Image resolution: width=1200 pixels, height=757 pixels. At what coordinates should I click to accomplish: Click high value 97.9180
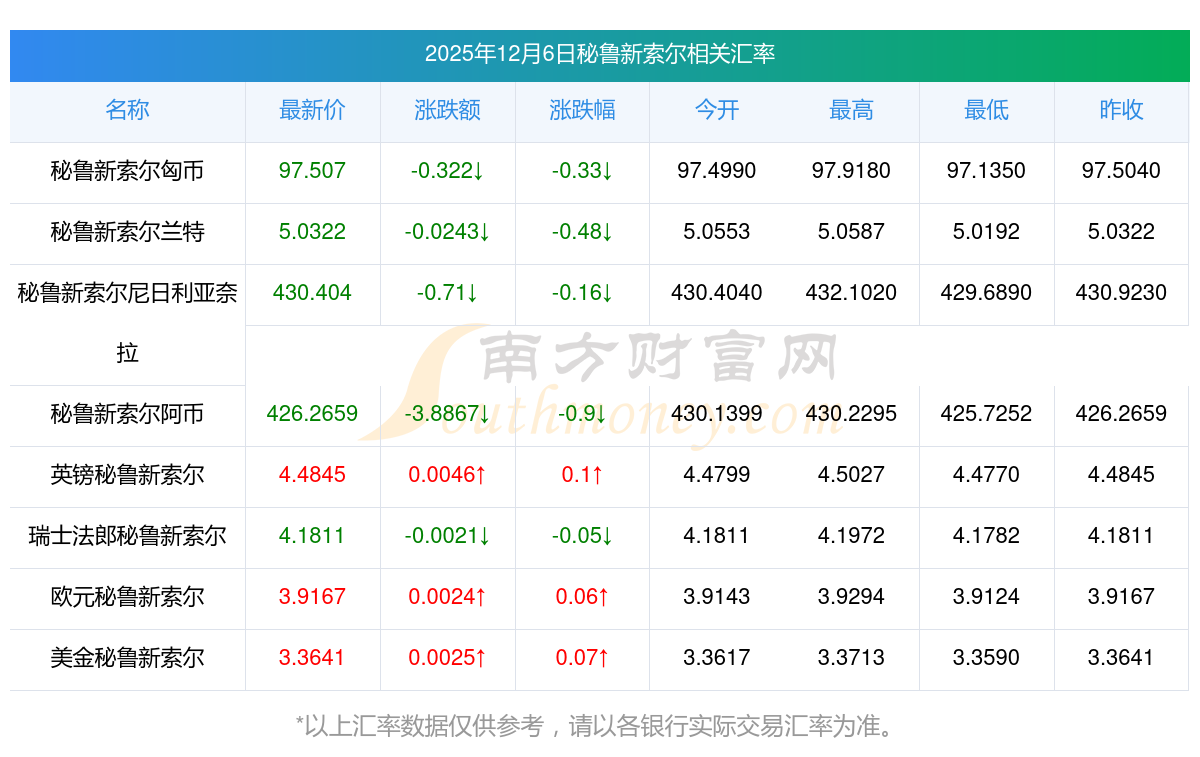pyautogui.click(x=852, y=171)
